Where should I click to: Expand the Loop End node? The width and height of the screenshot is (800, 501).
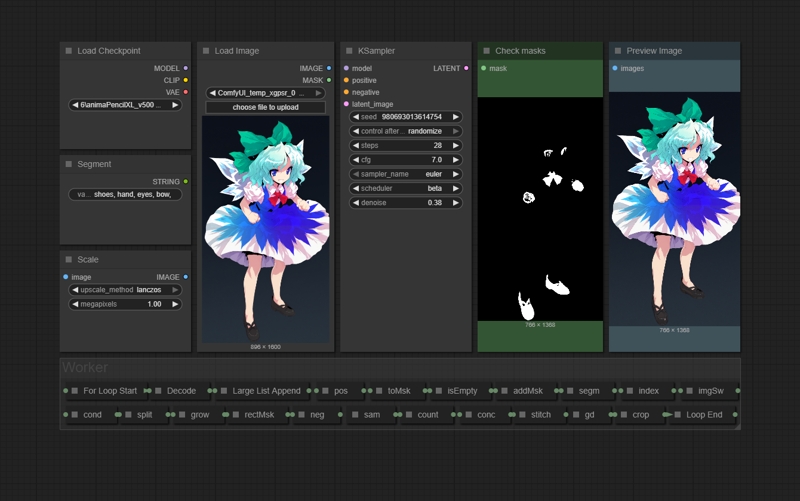(678, 415)
